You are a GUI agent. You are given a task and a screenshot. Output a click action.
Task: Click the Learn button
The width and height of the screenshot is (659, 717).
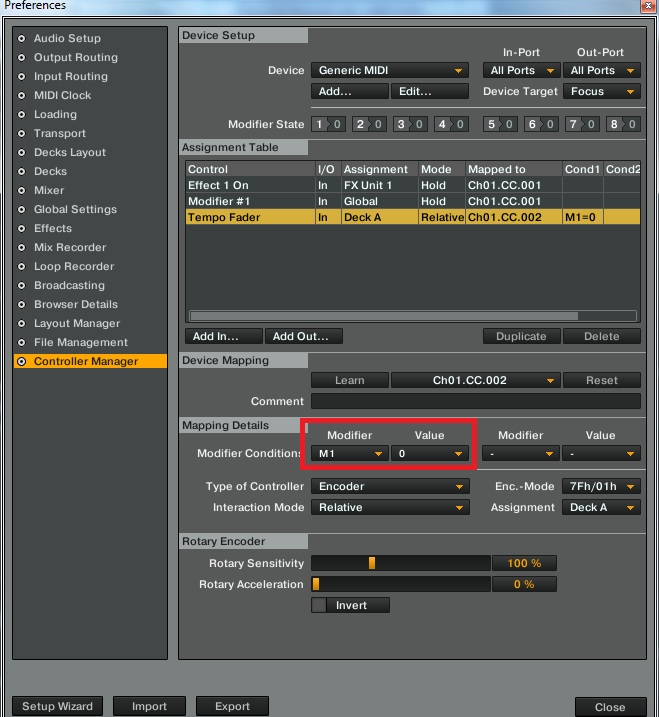point(350,380)
